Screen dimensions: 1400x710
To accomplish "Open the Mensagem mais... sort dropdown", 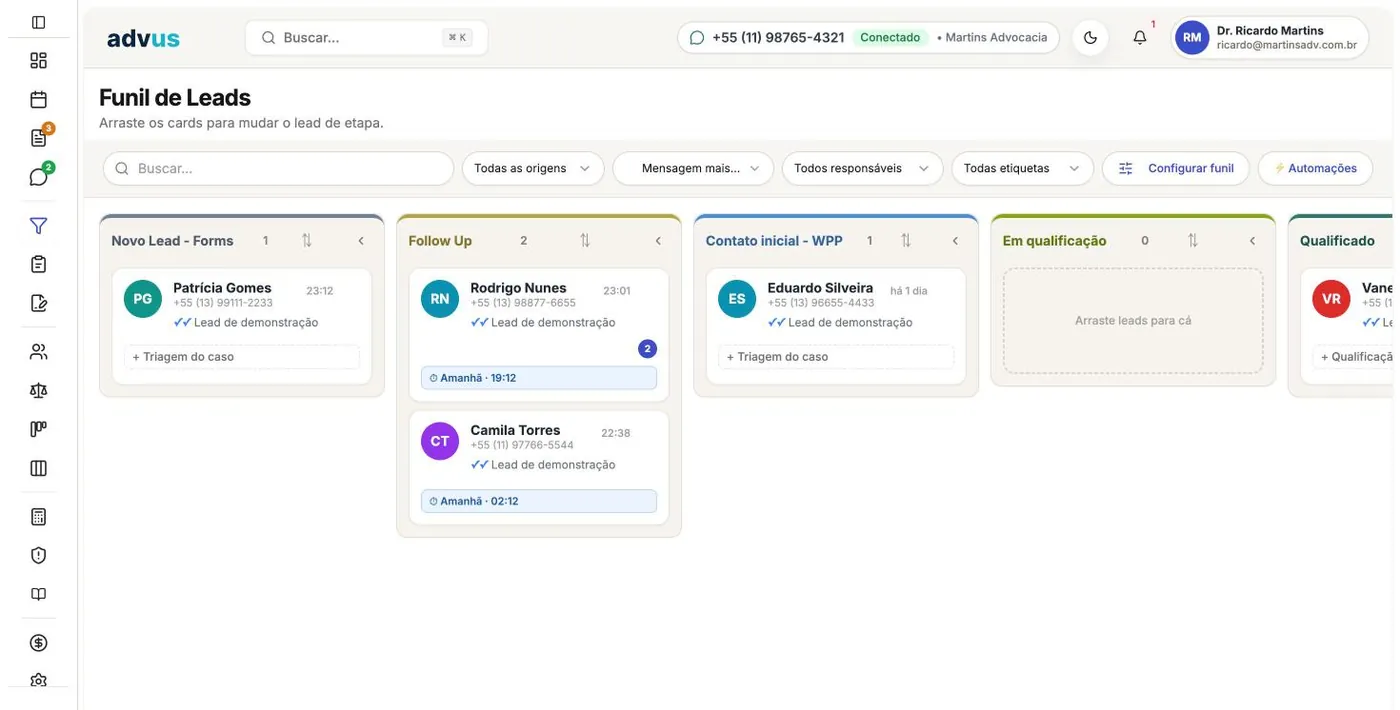I will pyautogui.click(x=693, y=168).
